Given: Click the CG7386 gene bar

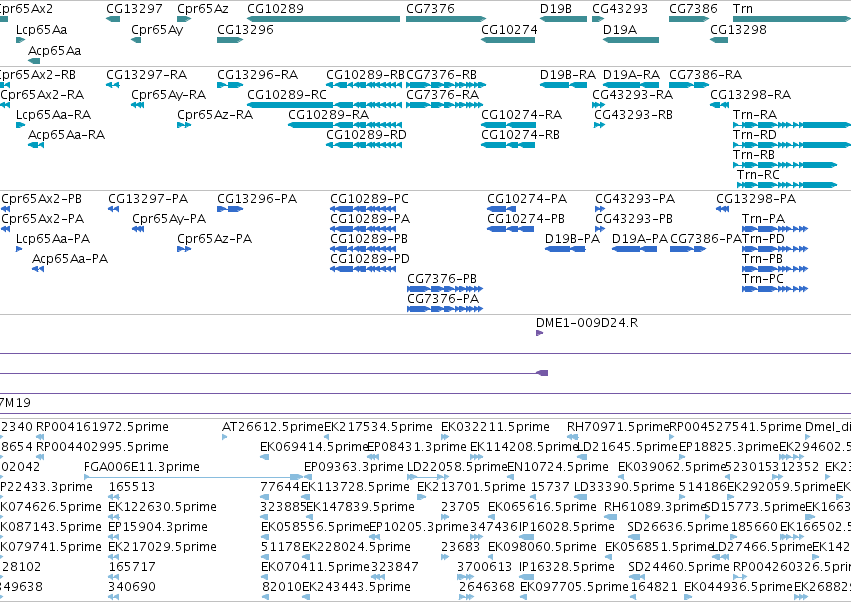Looking at the screenshot, I should point(689,19).
